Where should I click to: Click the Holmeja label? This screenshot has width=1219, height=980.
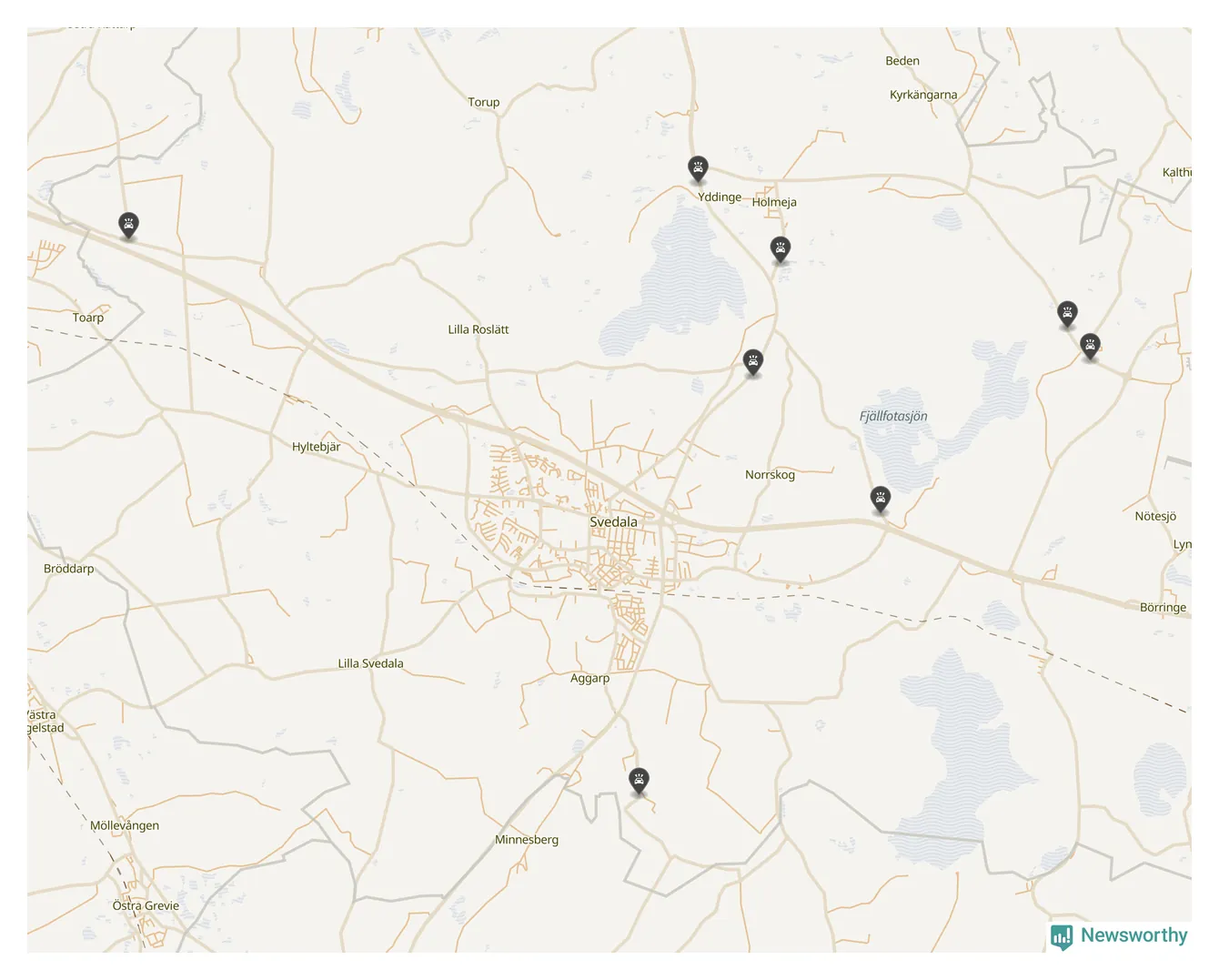(775, 203)
